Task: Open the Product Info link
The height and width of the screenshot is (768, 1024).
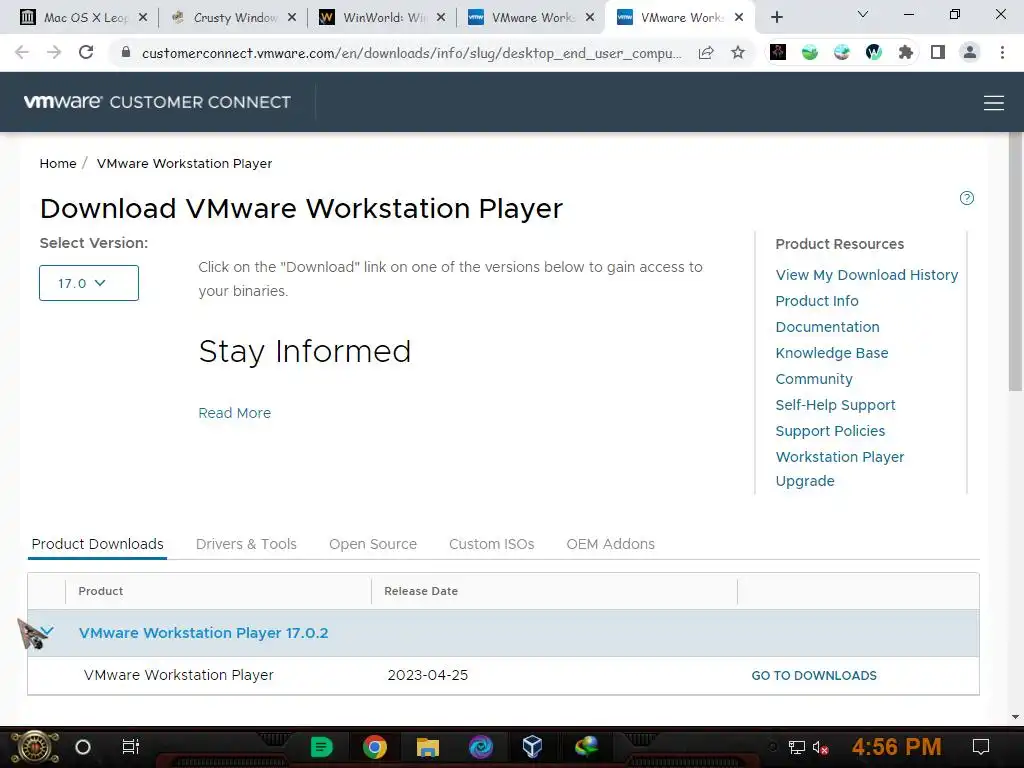Action: (817, 301)
